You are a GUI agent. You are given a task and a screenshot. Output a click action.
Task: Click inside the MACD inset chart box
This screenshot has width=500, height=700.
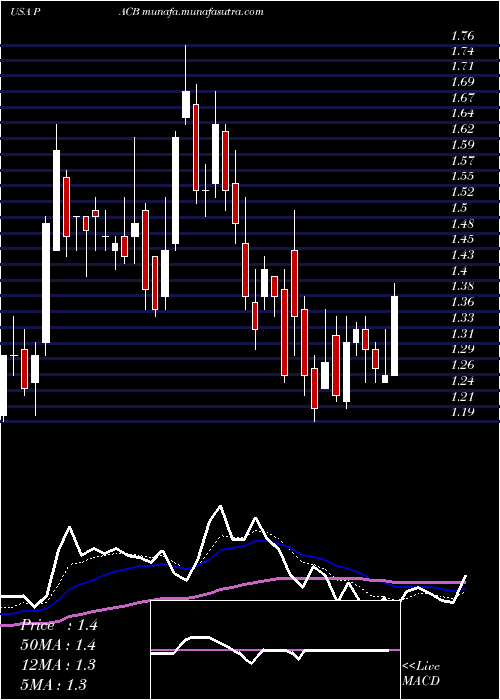point(275,650)
